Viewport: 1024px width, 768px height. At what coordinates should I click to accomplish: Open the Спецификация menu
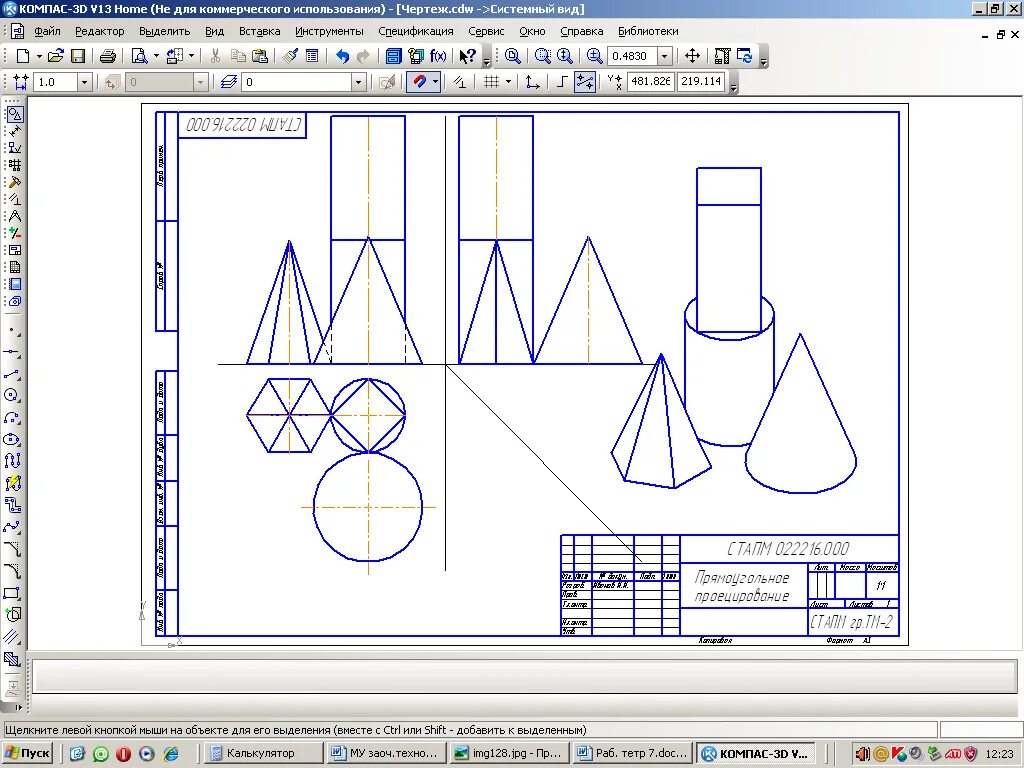click(415, 31)
